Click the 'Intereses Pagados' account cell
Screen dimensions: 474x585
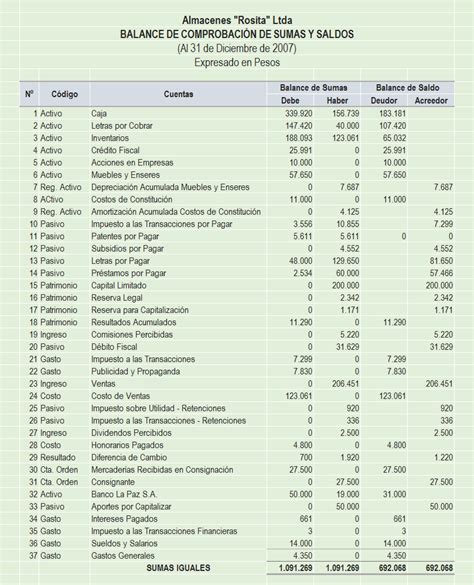pyautogui.click(x=124, y=520)
